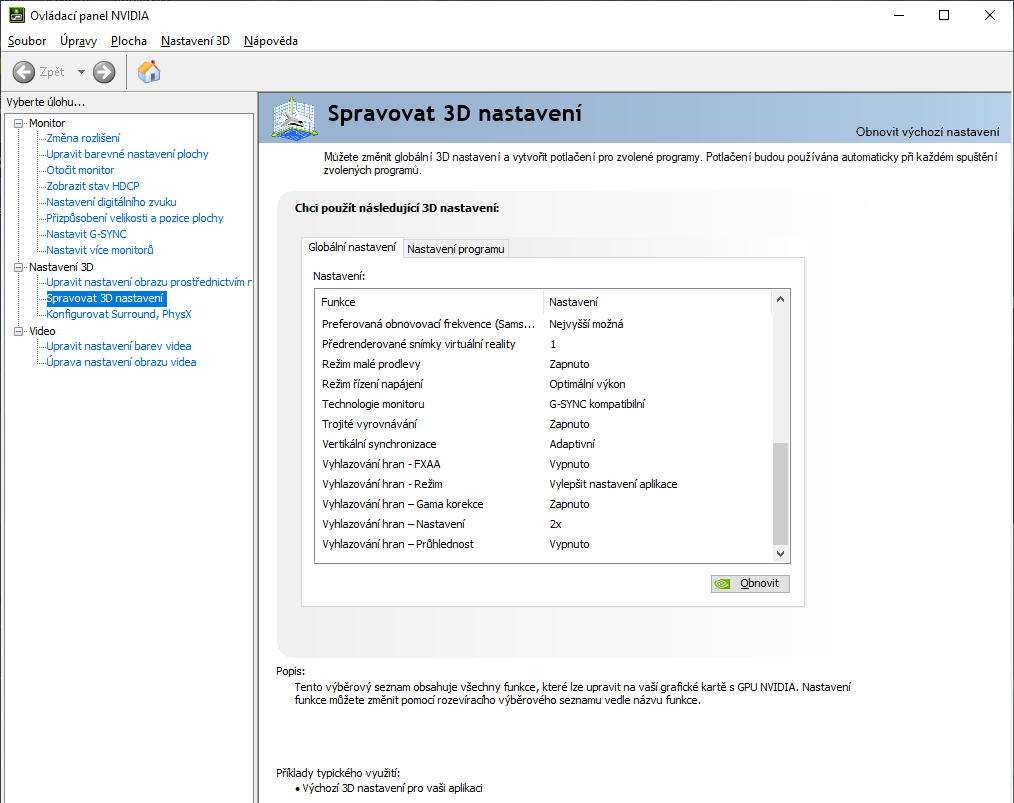Viewport: 1014px width, 803px height.
Task: Click the Adaptivní value
Action: [x=572, y=444]
